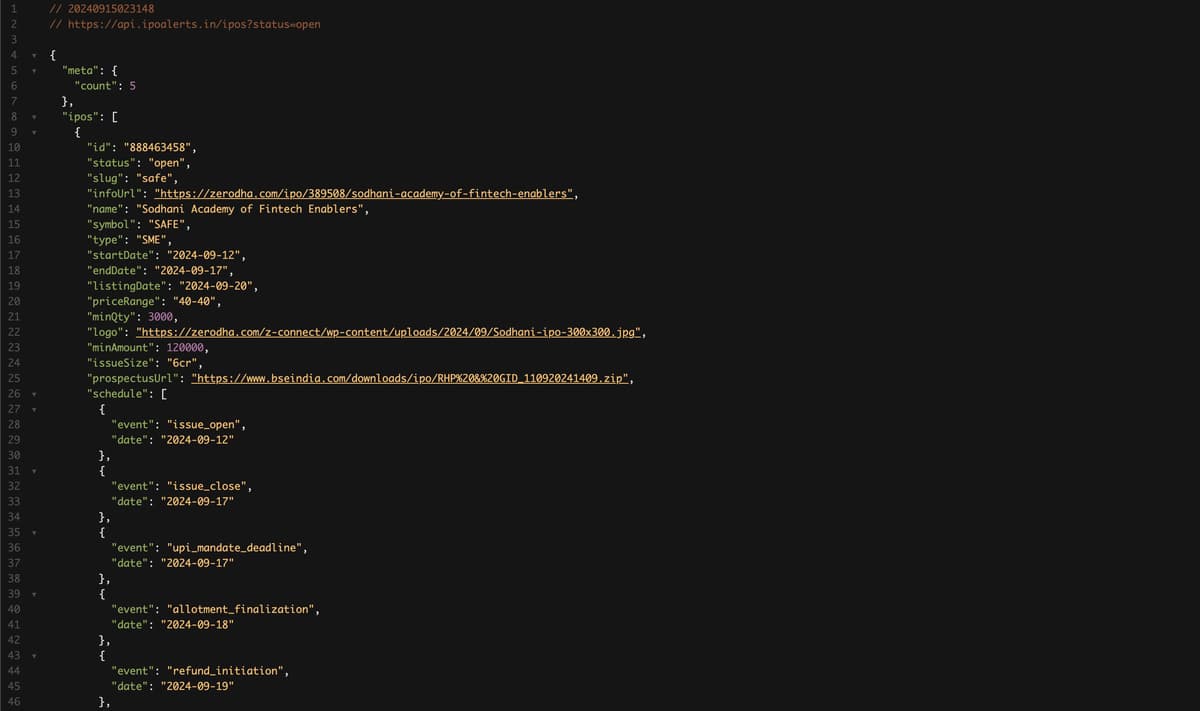
Task: Collapse the first IPO object arrow on line 9
Action: click(x=33, y=132)
